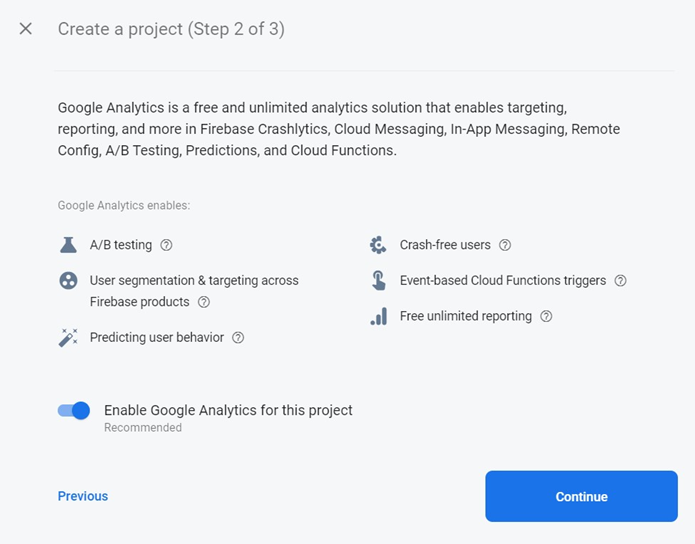
Task: Click the crash-free users gear icon
Action: pos(378,245)
